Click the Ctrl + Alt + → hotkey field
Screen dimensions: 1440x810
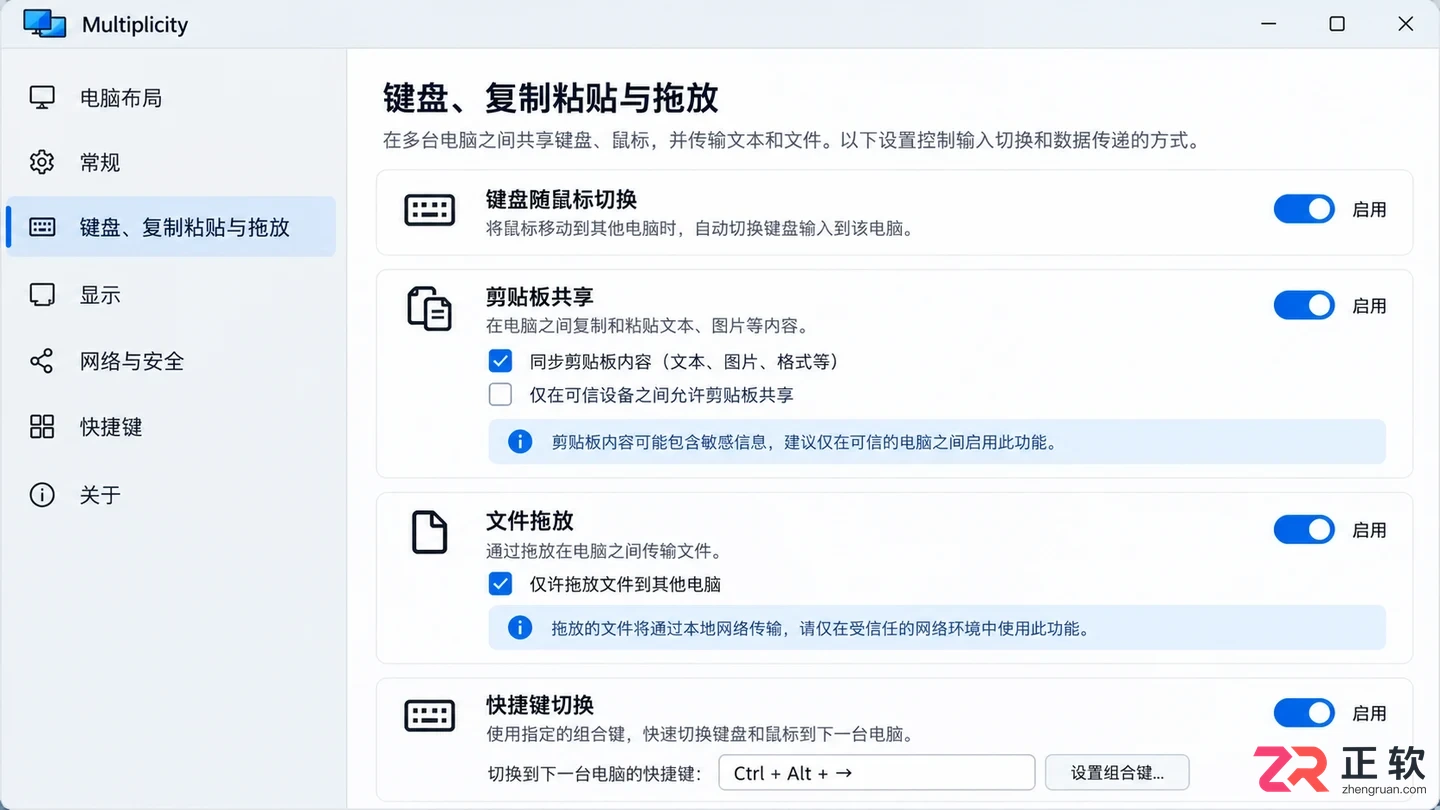point(877,773)
